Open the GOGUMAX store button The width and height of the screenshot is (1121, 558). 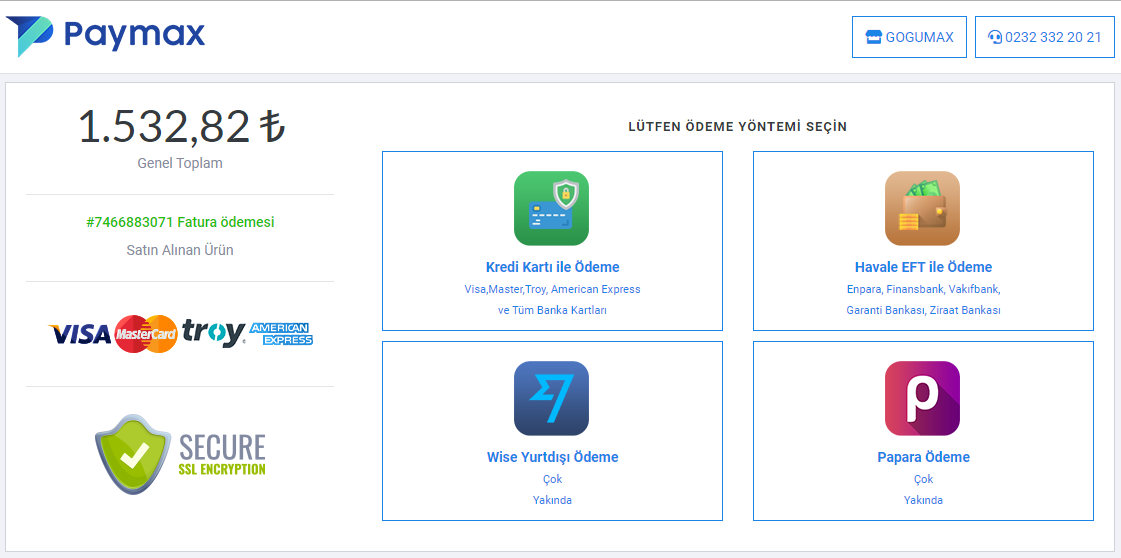tap(909, 37)
